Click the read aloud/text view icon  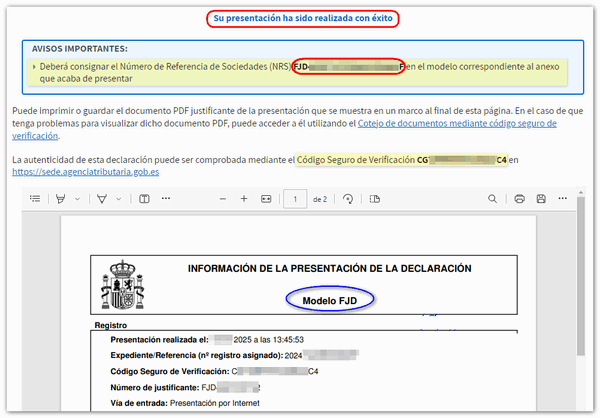[144, 199]
